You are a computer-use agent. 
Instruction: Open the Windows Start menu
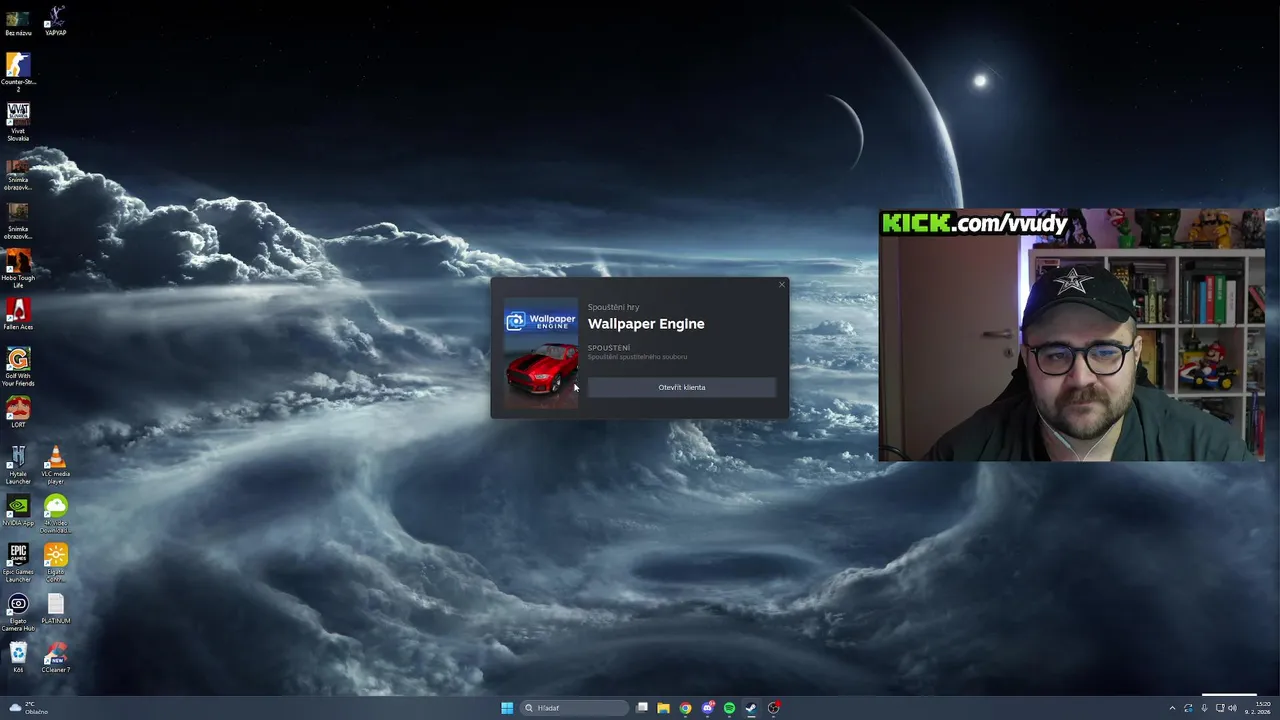point(507,708)
